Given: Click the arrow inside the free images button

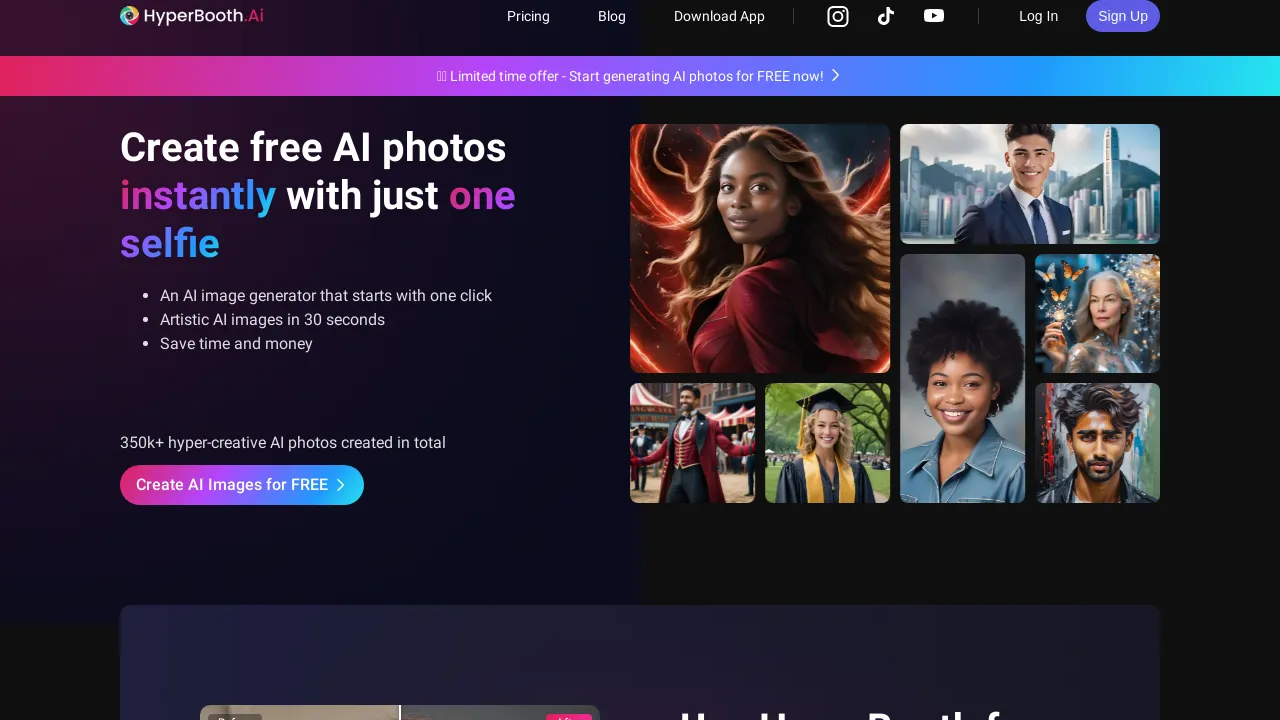Looking at the screenshot, I should point(341,485).
